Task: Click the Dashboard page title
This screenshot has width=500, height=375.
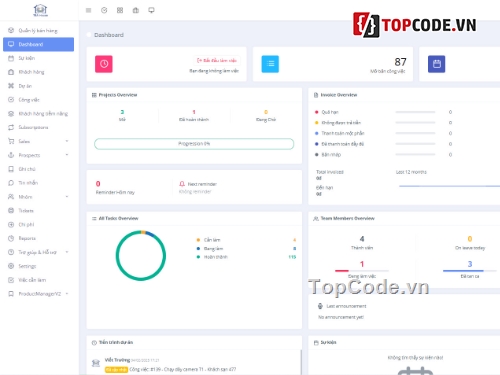Action: coord(109,35)
